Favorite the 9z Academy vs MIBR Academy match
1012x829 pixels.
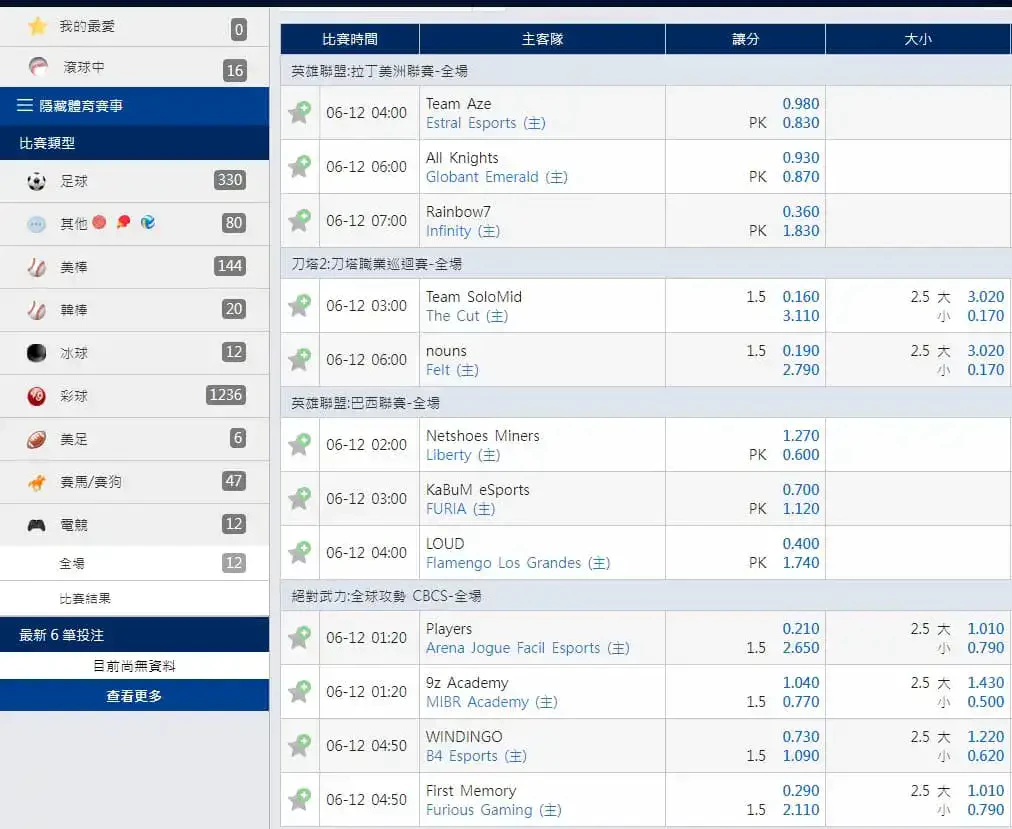pos(300,691)
